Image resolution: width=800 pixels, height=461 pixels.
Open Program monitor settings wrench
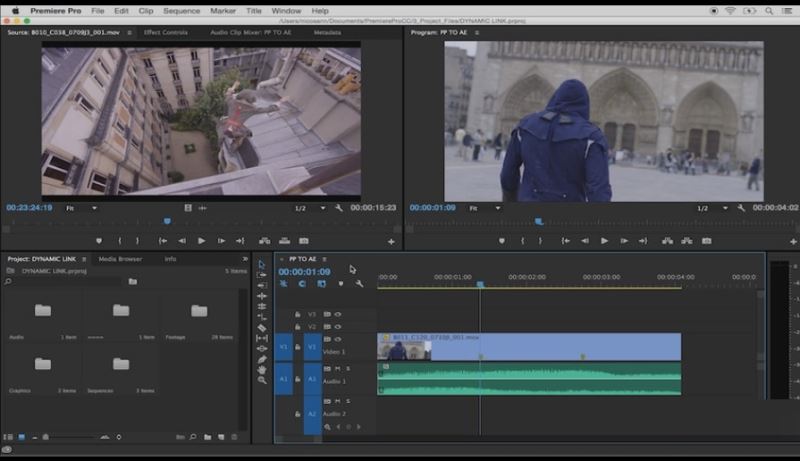coord(741,208)
